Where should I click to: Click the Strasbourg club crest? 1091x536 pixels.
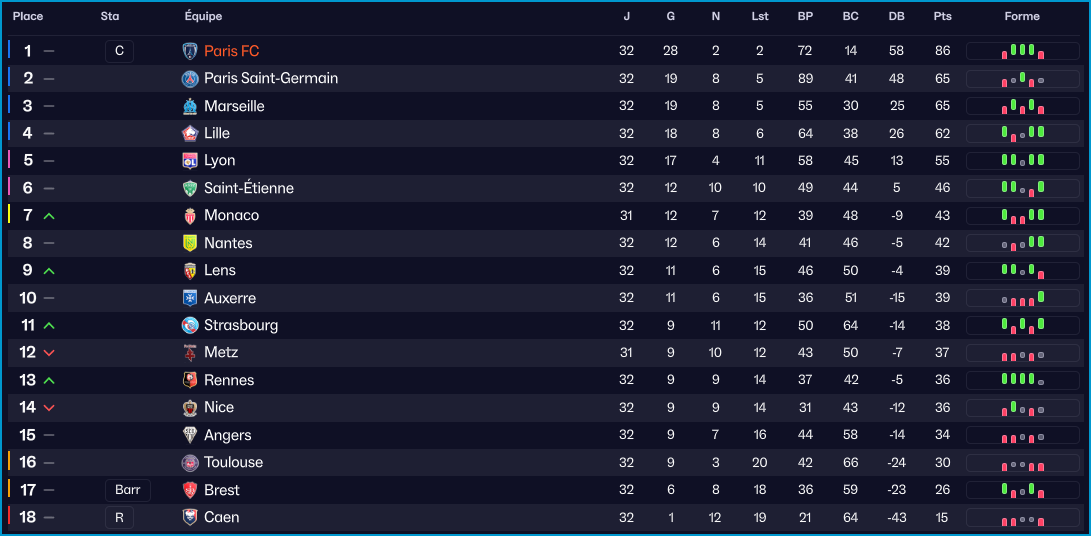[x=190, y=325]
